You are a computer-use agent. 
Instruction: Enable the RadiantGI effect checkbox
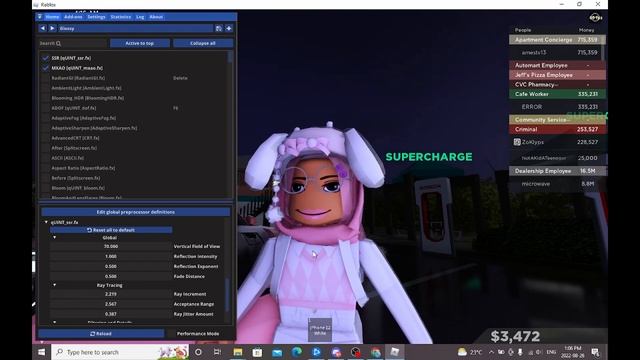(45, 78)
